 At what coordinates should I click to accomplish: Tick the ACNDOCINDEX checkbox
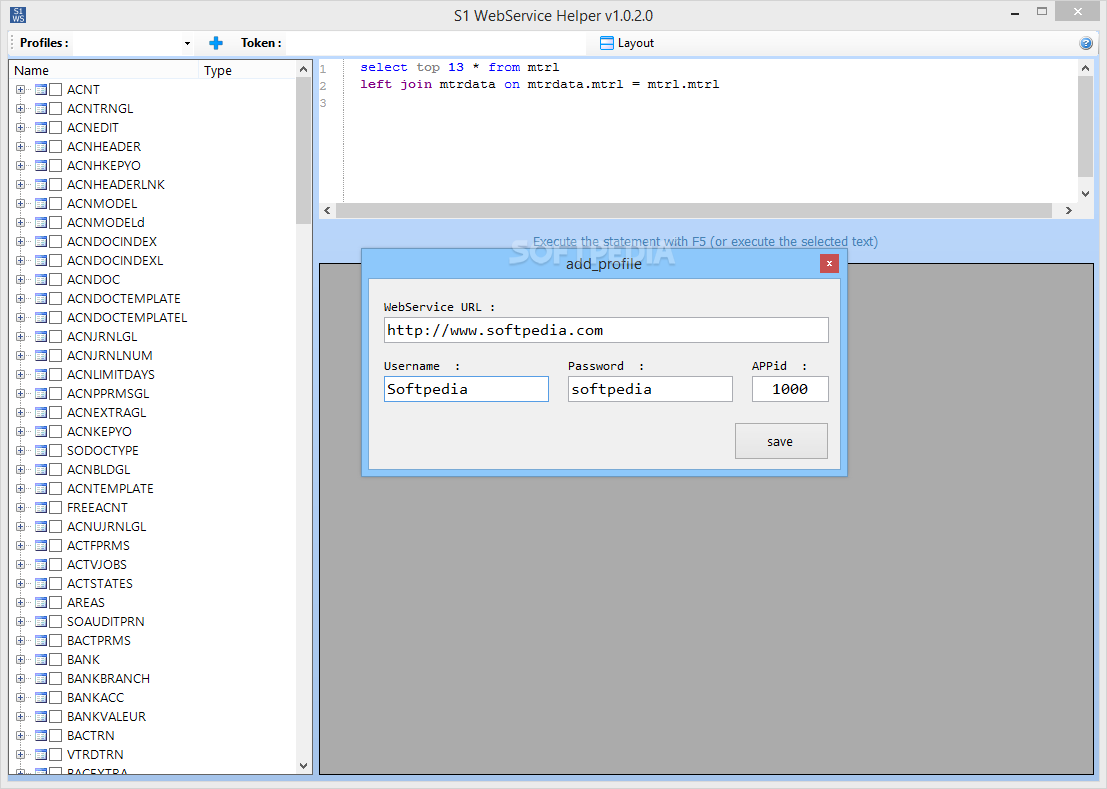point(56,241)
